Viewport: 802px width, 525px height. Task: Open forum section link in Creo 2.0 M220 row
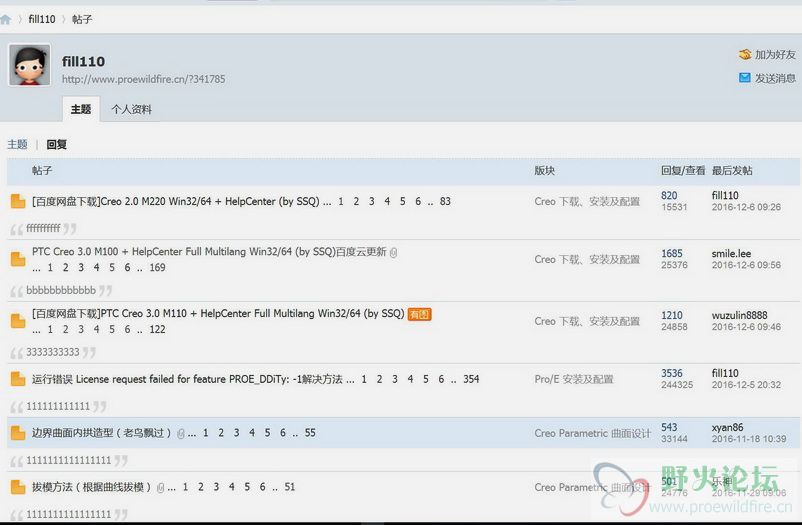[x=587, y=202]
